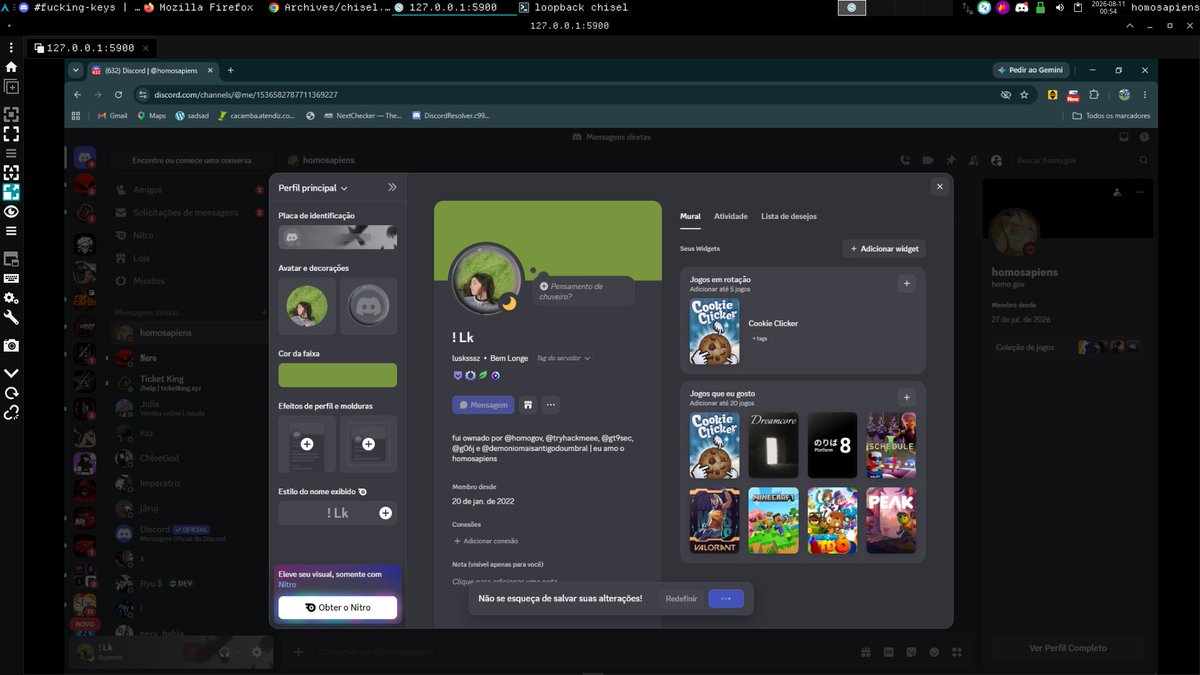Click the Discord home logo server icon
Viewport: 1200px width, 675px height.
(x=85, y=158)
